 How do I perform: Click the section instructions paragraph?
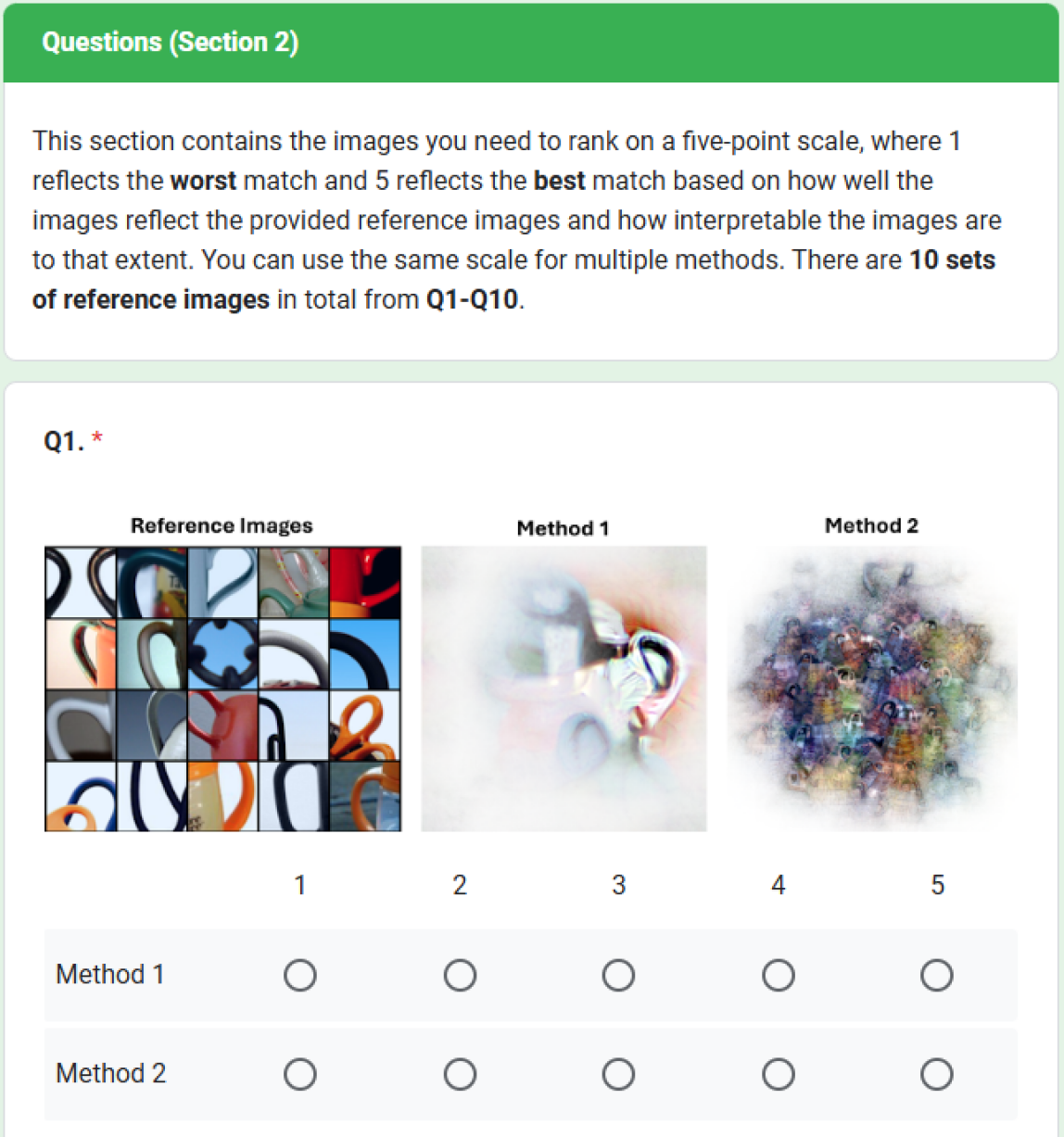[514, 220]
